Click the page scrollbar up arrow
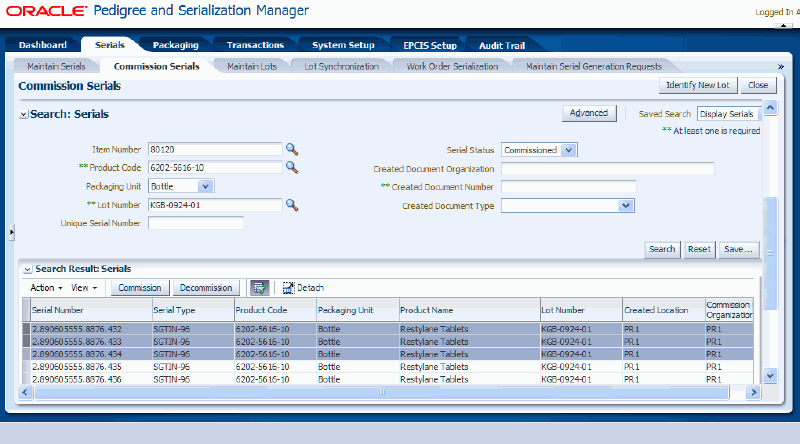This screenshot has width=800, height=444. [x=770, y=108]
